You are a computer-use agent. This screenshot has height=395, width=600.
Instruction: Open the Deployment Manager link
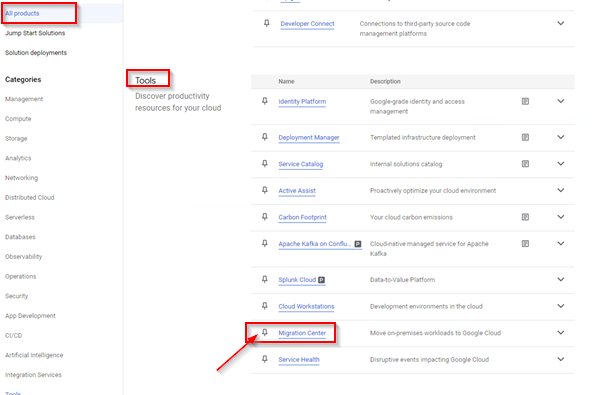pos(309,138)
